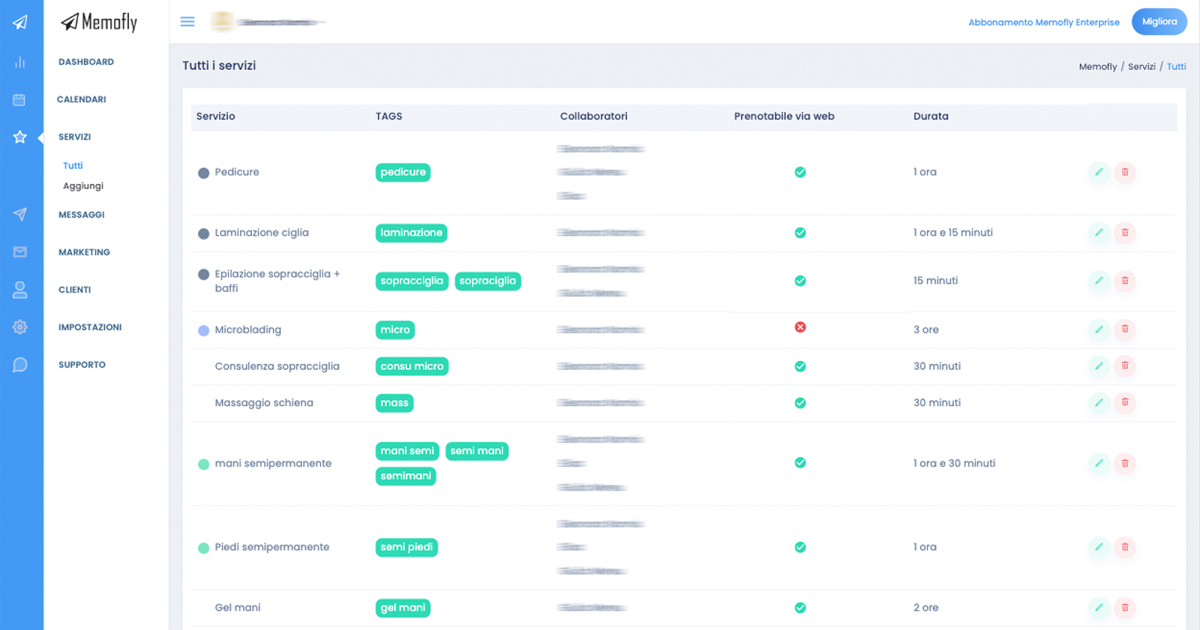Click the envelope marketing sidebar icon
Screen dimensions: 1200x630
(x=20, y=252)
